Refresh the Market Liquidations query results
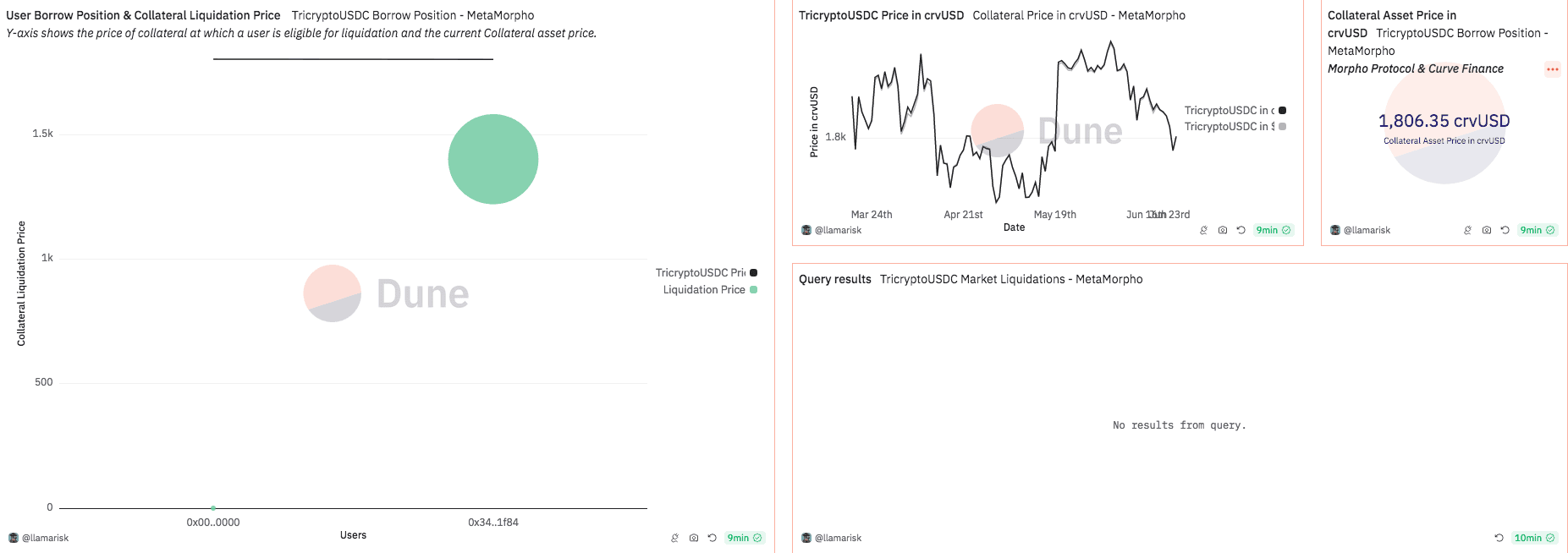 pos(1499,538)
